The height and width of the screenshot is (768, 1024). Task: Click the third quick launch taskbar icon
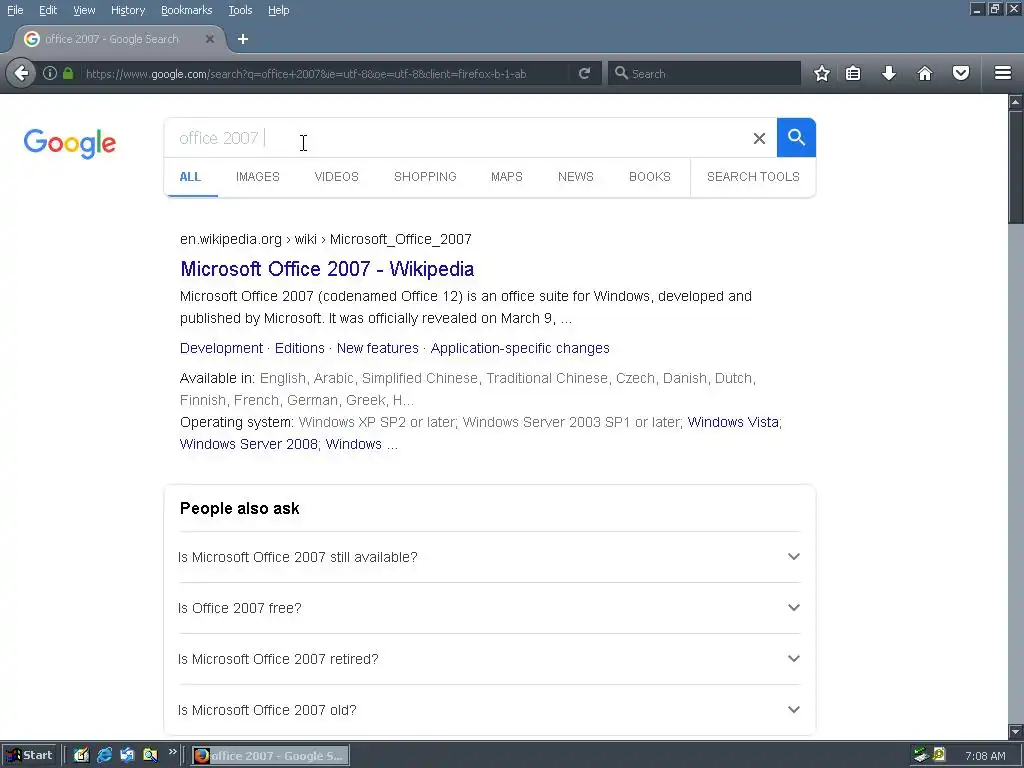tap(127, 756)
